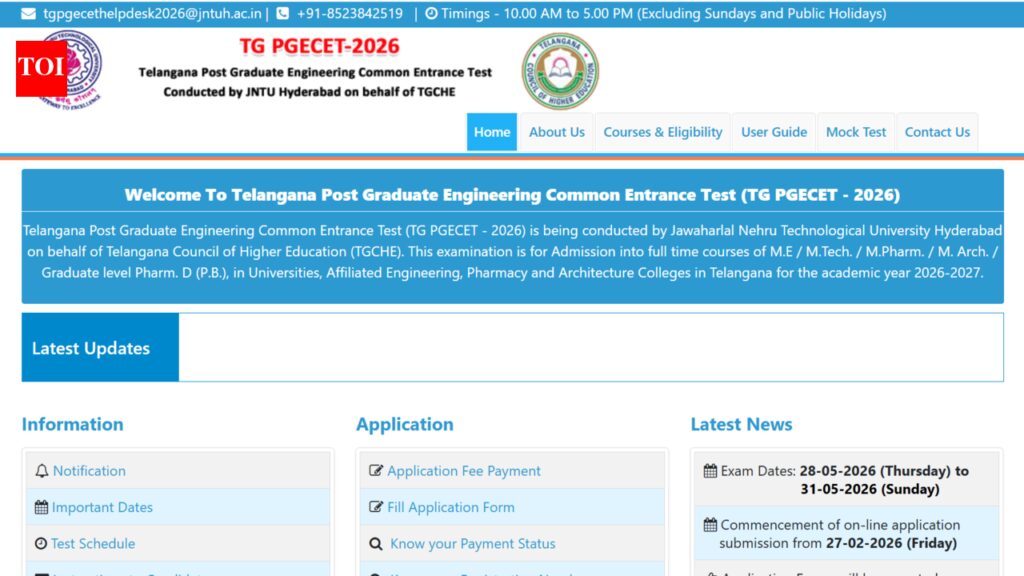1024x576 pixels.
Task: Click the Telangana Council of Higher Education seal
Action: point(560,70)
